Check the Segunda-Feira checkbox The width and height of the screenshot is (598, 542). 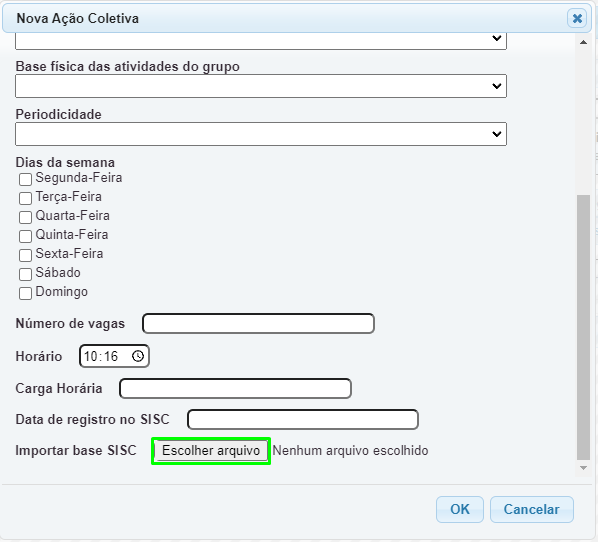[25, 179]
